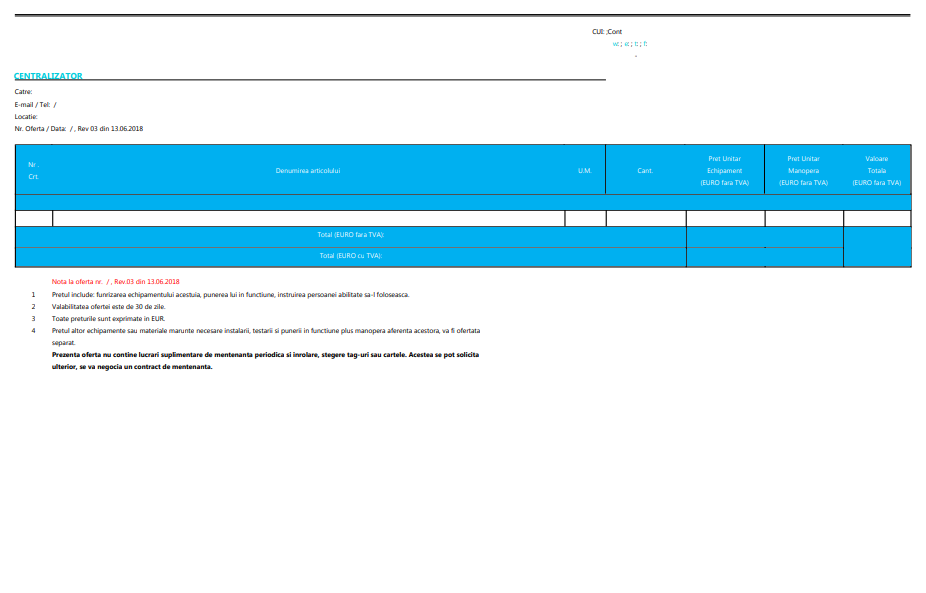Click the 'Locatie:' field
This screenshot has width=926, height=593.
point(26,116)
